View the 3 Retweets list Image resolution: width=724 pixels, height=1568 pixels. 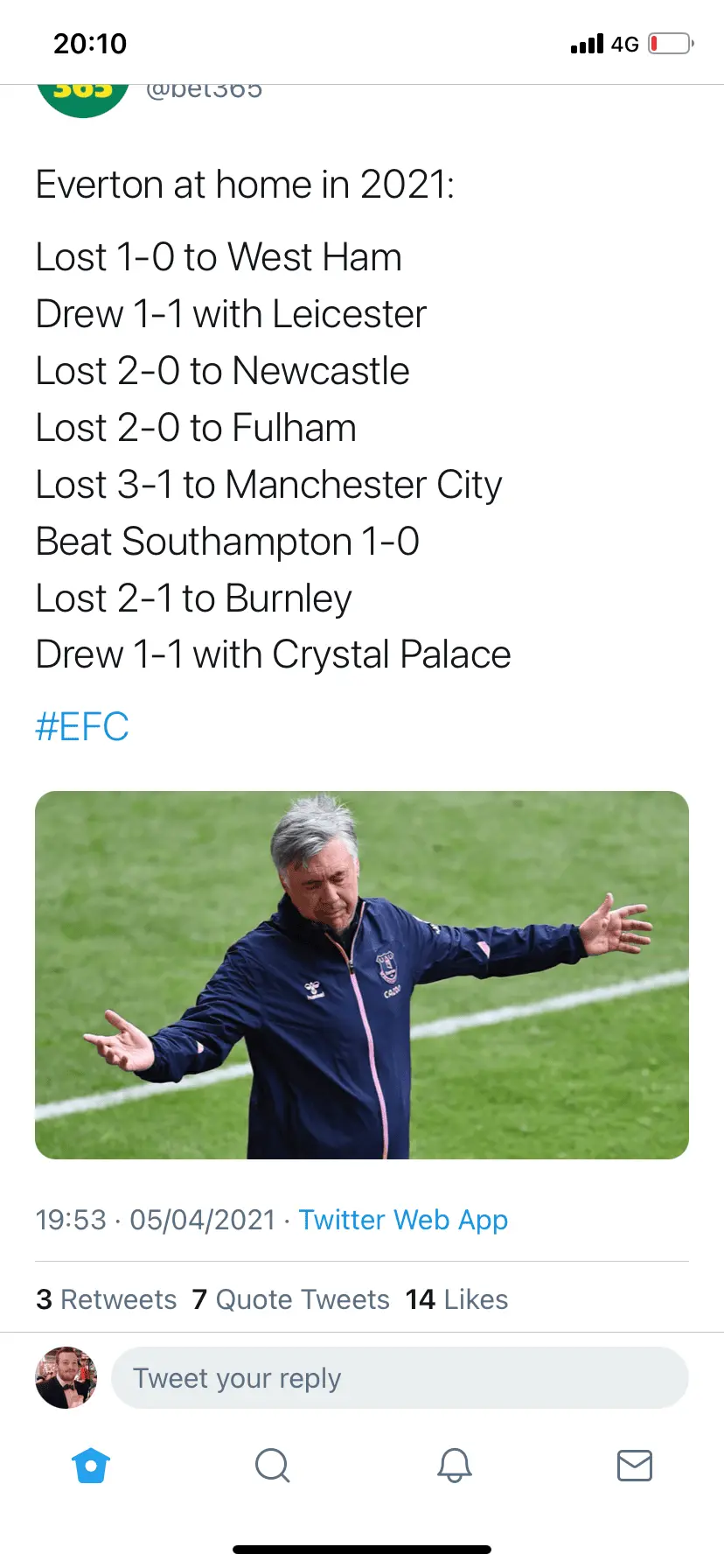107,1299
